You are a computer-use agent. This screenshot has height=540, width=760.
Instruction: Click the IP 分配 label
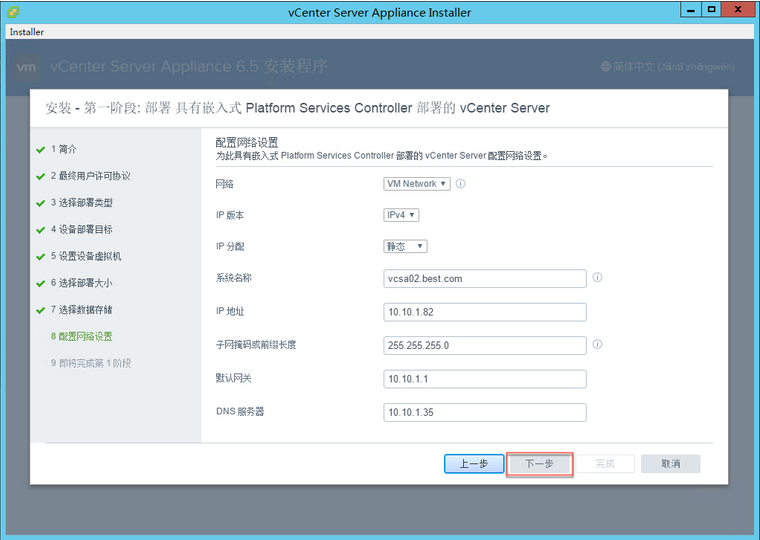[x=230, y=246]
